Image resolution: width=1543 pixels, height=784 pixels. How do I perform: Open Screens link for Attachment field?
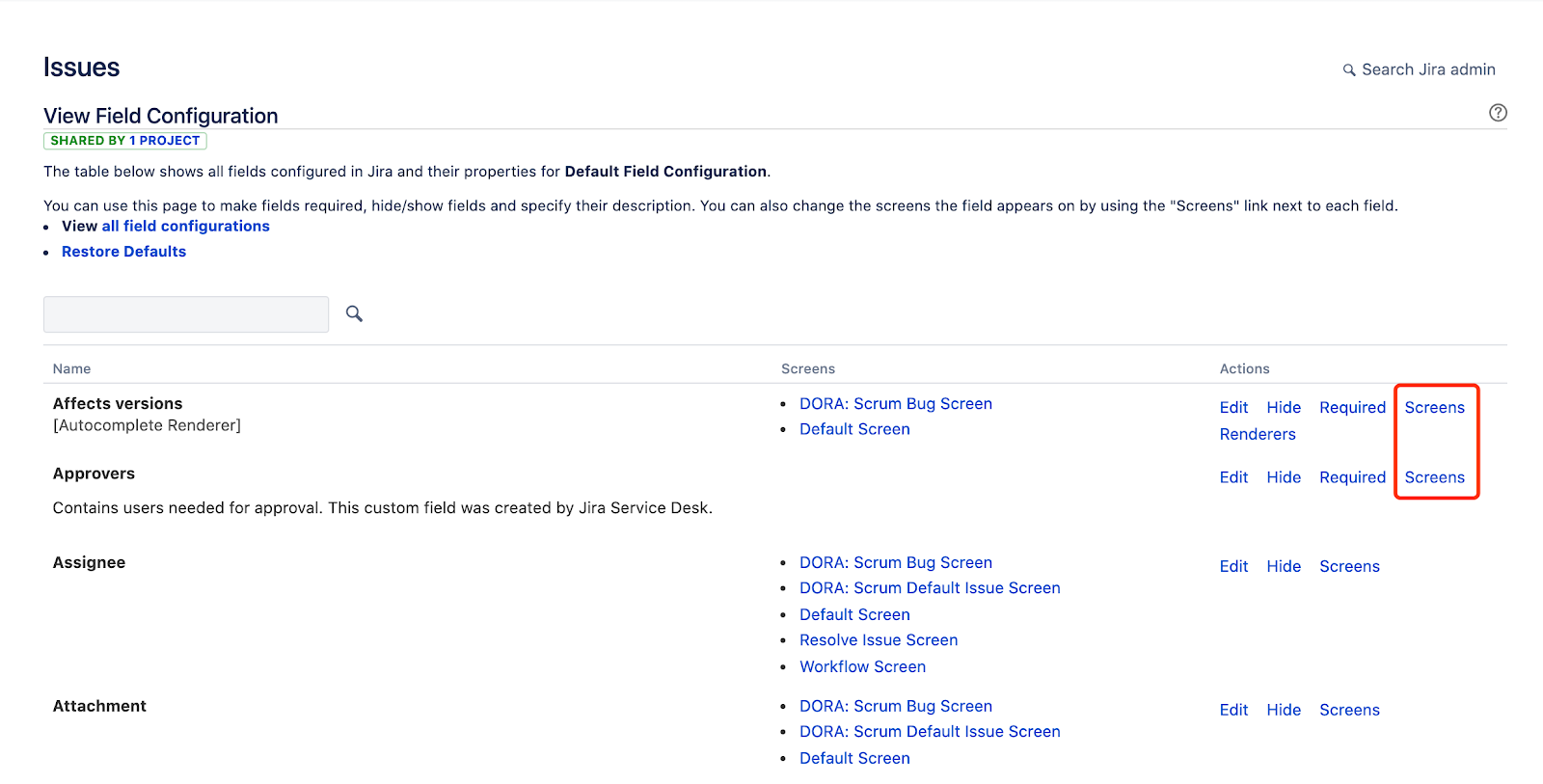(1349, 710)
